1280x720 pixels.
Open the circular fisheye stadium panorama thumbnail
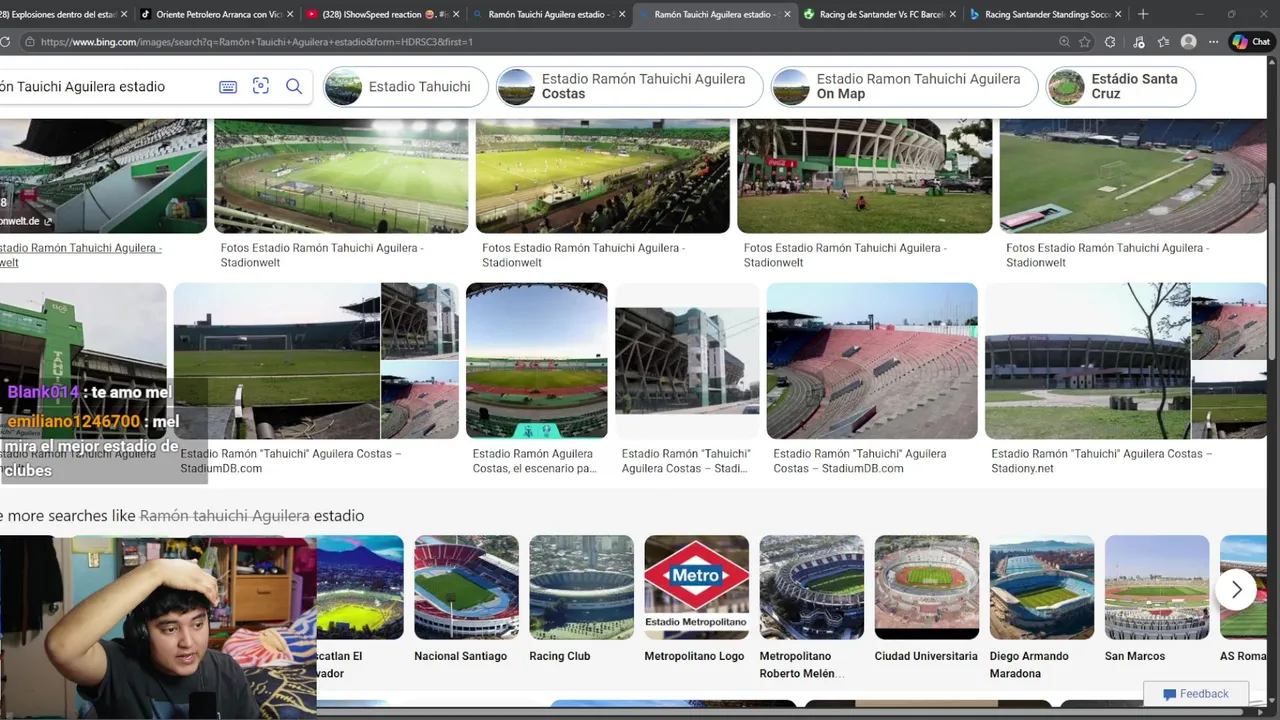(537, 361)
